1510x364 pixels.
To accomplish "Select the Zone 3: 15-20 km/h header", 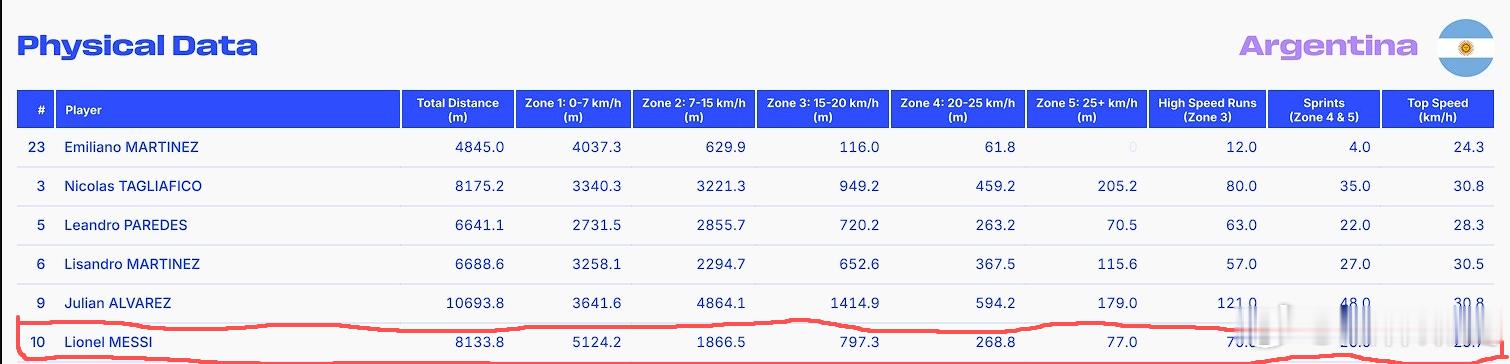I will (x=823, y=110).
